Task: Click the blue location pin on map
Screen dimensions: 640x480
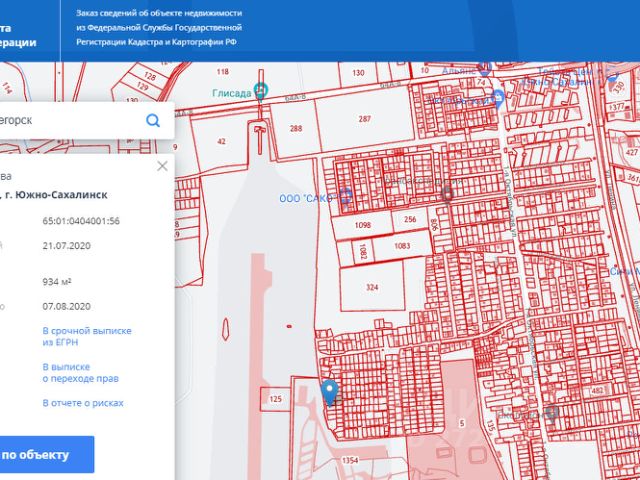Action: tap(328, 390)
